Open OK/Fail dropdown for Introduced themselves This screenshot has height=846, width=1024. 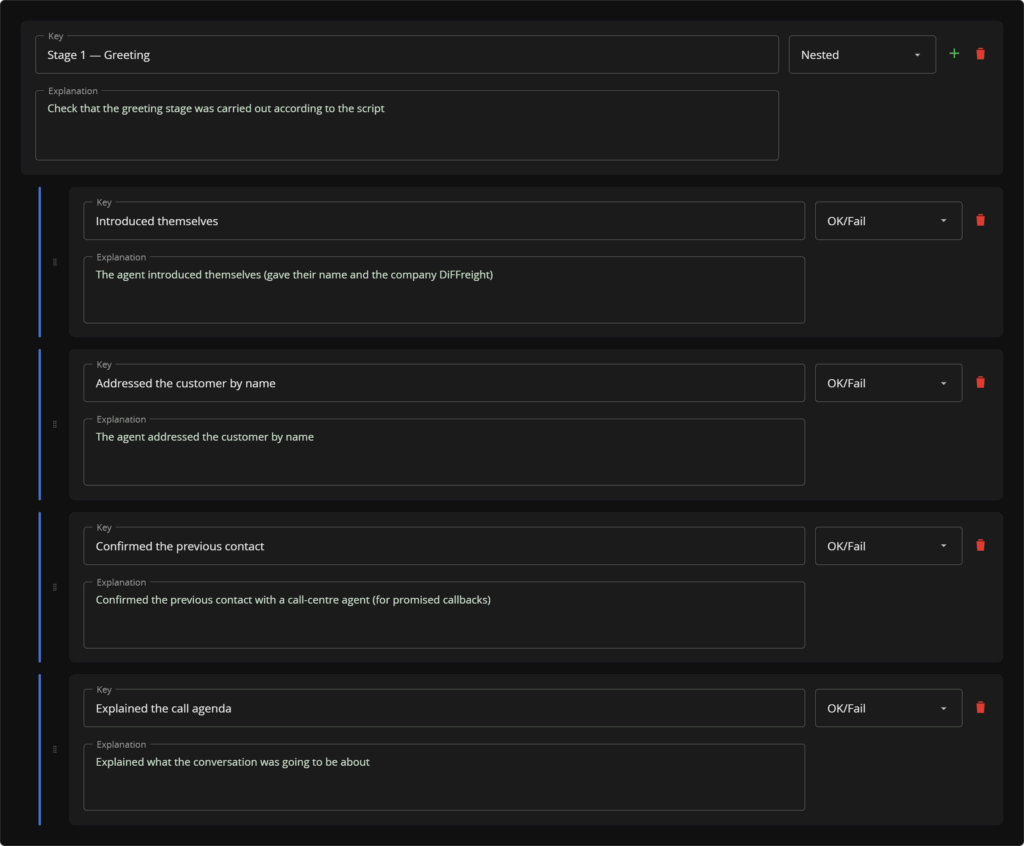pyautogui.click(x=888, y=221)
